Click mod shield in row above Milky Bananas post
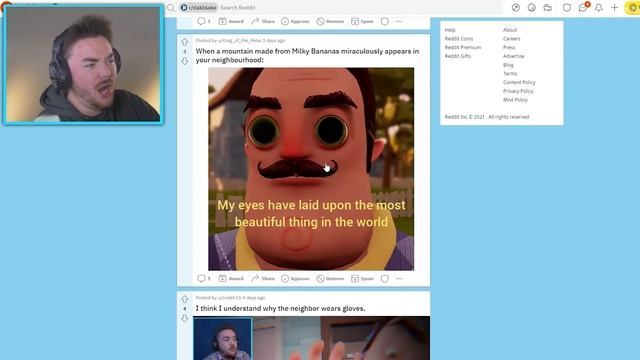Viewport: 640px width, 360px height. point(384,21)
